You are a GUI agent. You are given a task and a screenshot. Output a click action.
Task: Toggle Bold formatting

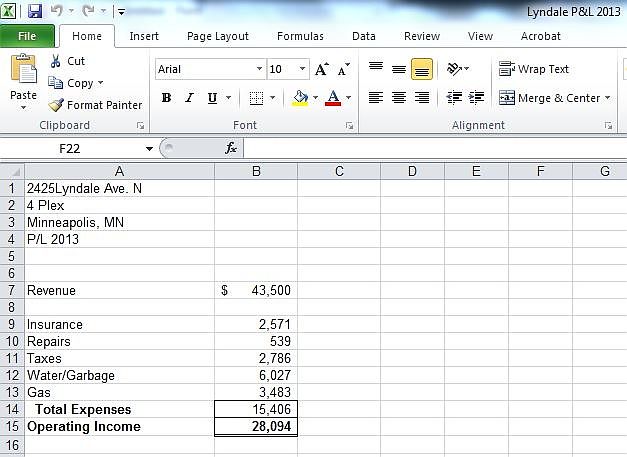(x=166, y=98)
